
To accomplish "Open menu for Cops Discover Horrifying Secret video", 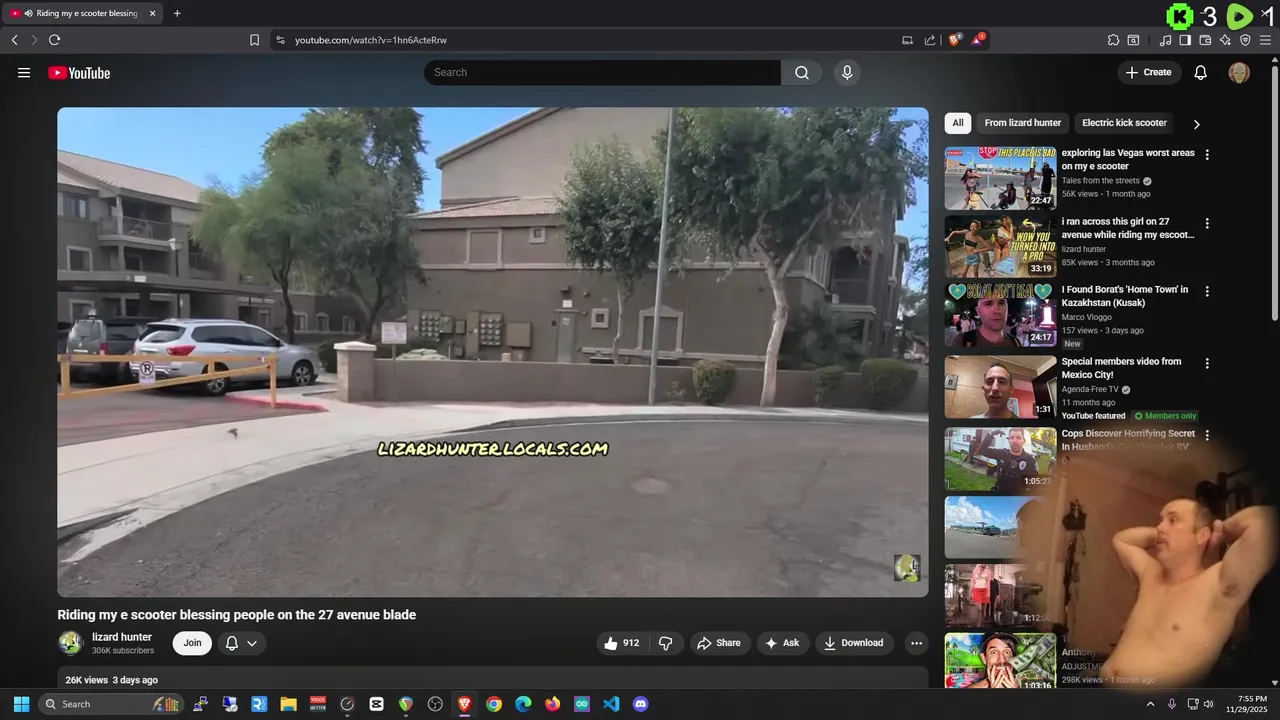I will coord(1207,435).
